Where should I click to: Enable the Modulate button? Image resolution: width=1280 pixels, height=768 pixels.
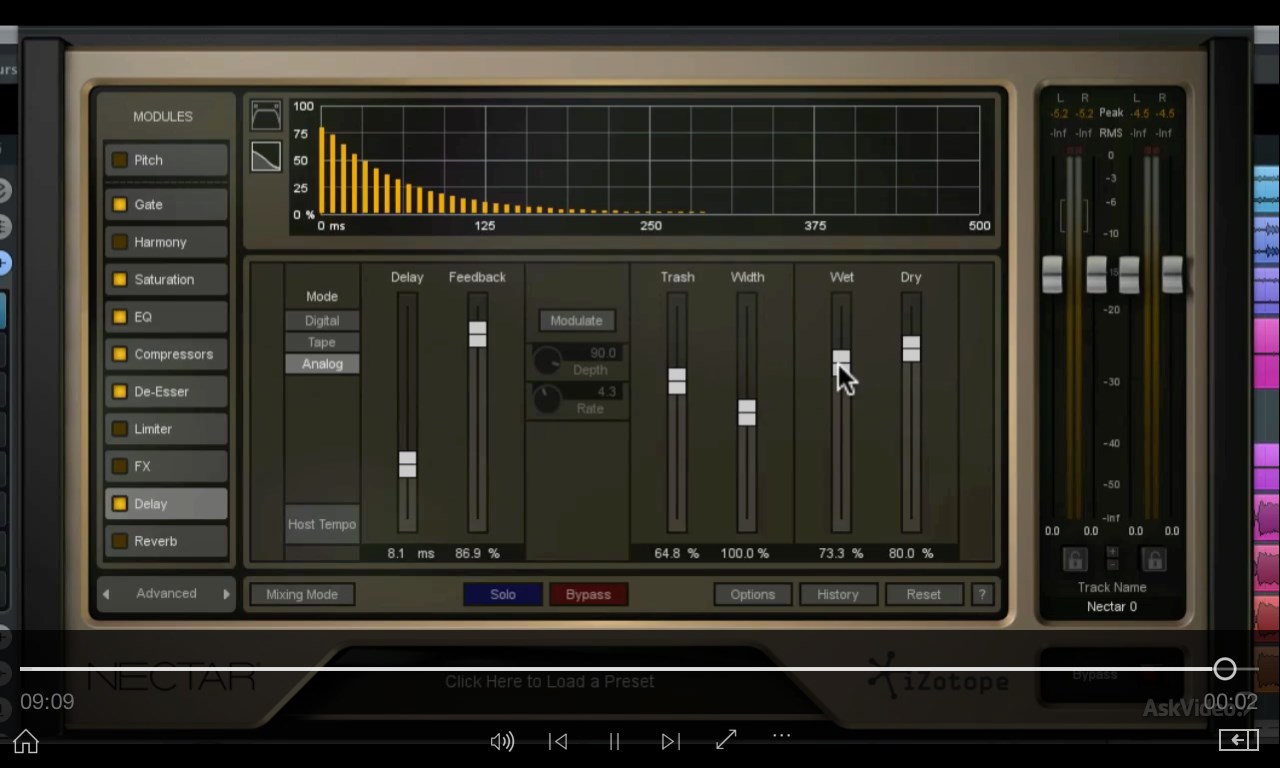tap(576, 321)
